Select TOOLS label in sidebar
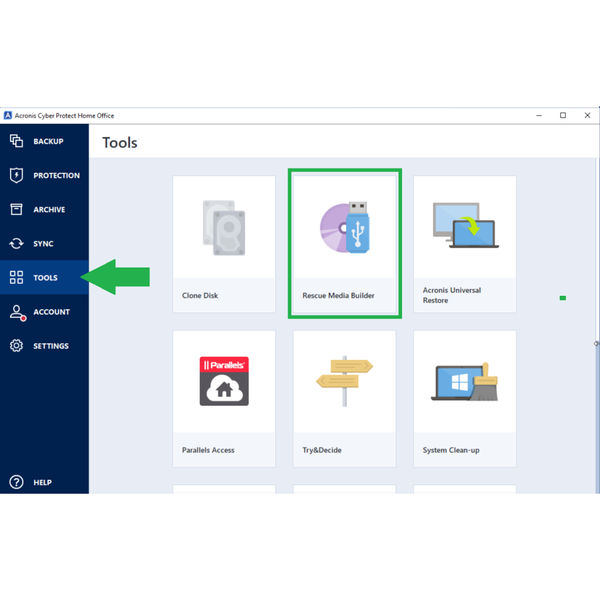 coord(45,277)
